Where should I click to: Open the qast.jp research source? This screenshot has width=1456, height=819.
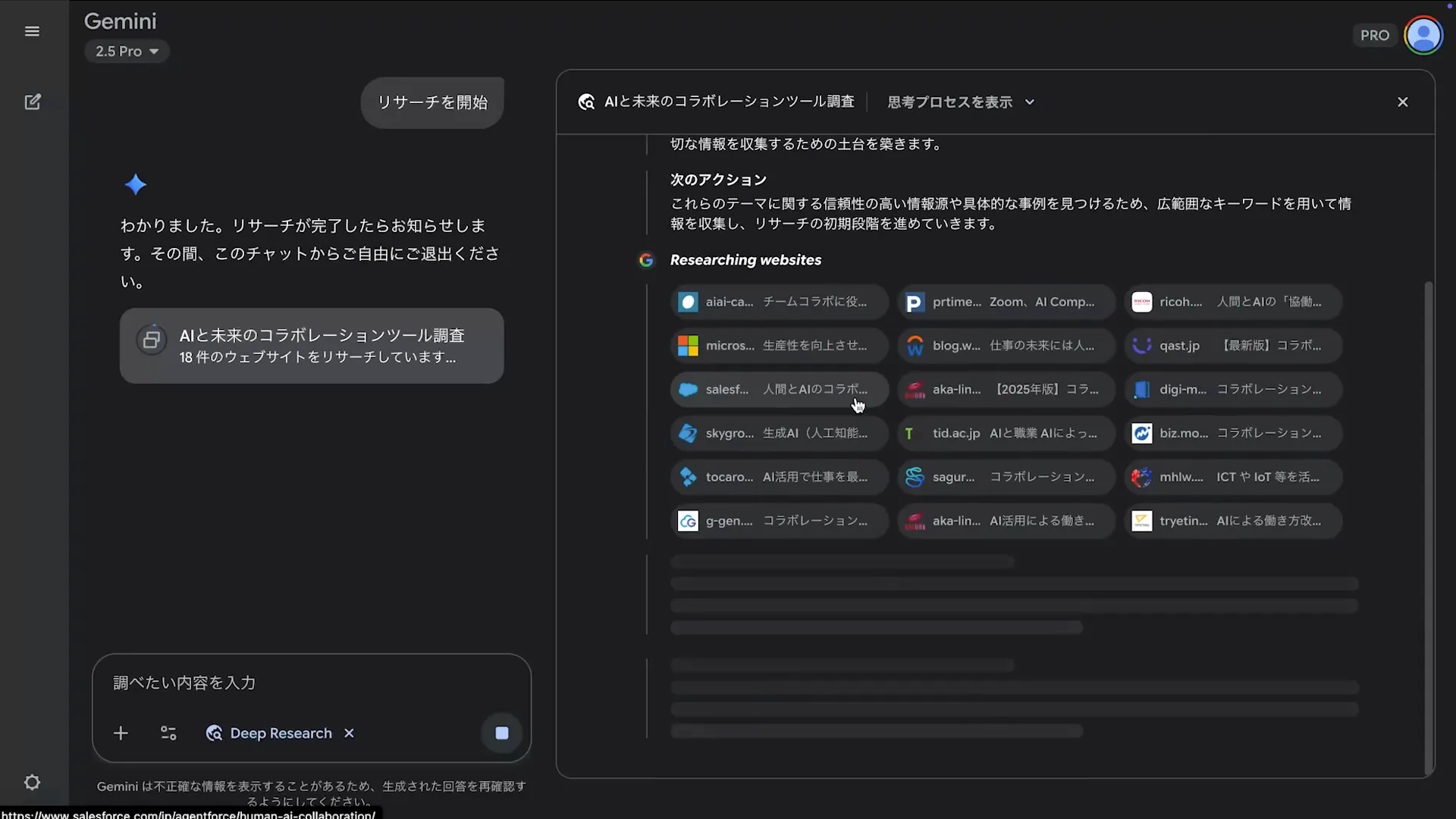point(1232,345)
